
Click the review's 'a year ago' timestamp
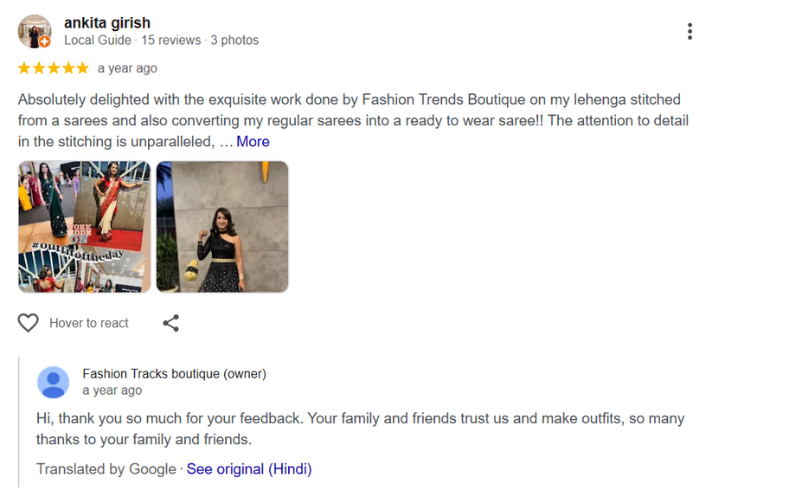coord(127,68)
